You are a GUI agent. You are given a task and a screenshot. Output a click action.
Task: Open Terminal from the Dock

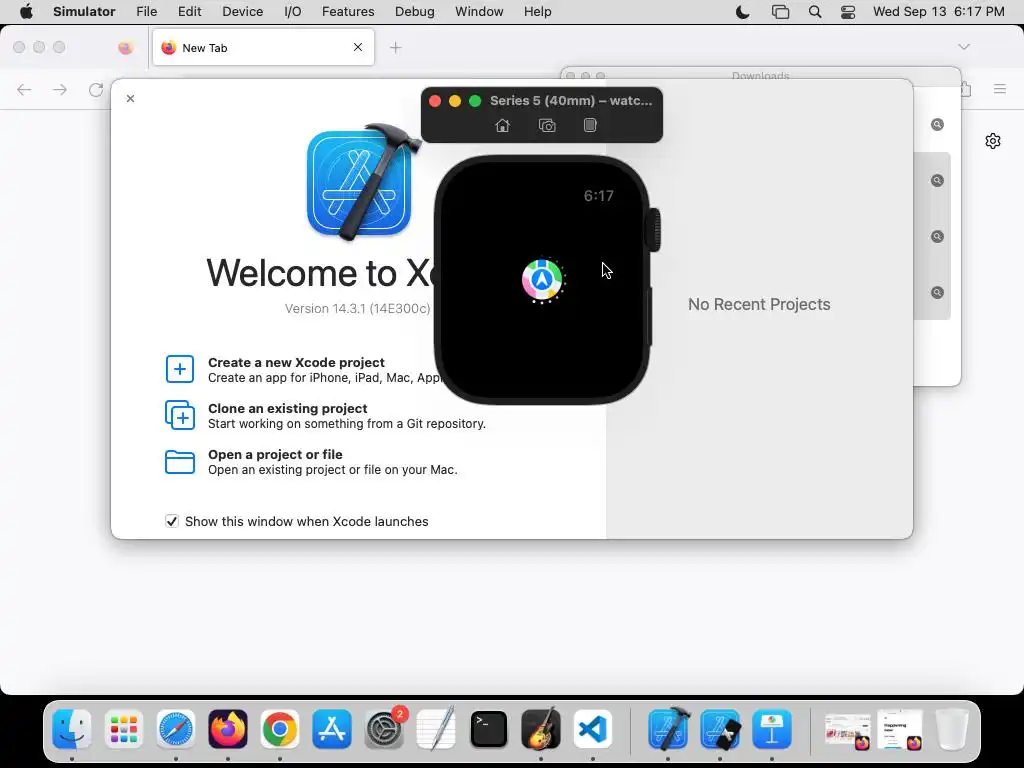[488, 729]
